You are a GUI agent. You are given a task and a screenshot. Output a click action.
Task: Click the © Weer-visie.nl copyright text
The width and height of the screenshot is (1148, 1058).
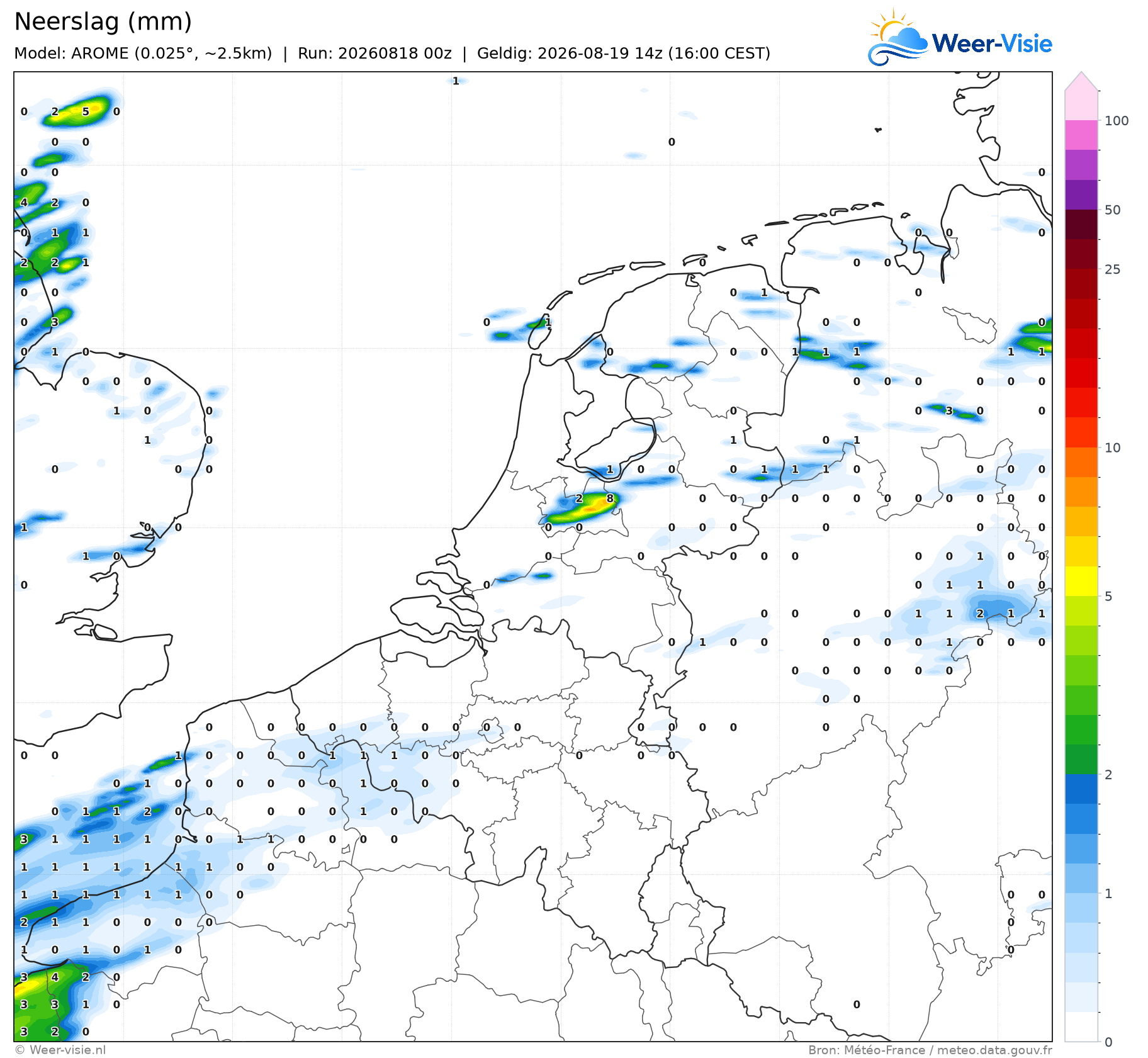(x=60, y=1050)
